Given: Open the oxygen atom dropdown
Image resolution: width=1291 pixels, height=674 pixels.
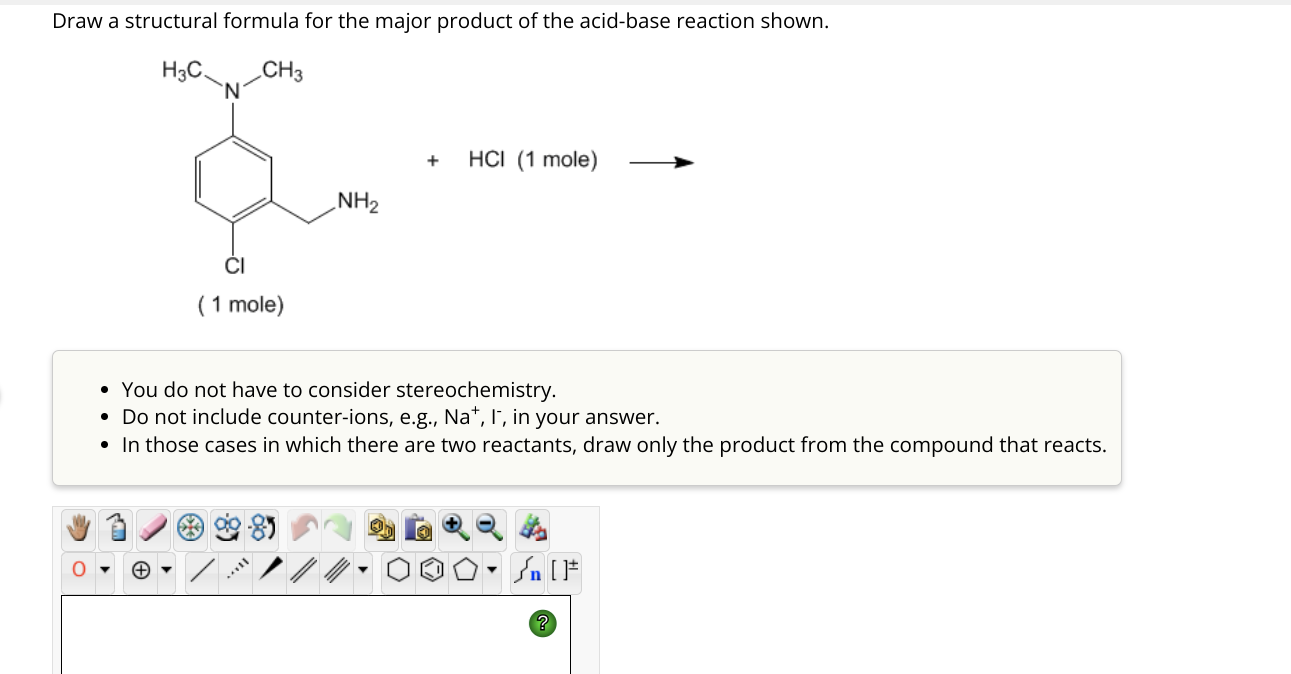Looking at the screenshot, I should click(104, 570).
